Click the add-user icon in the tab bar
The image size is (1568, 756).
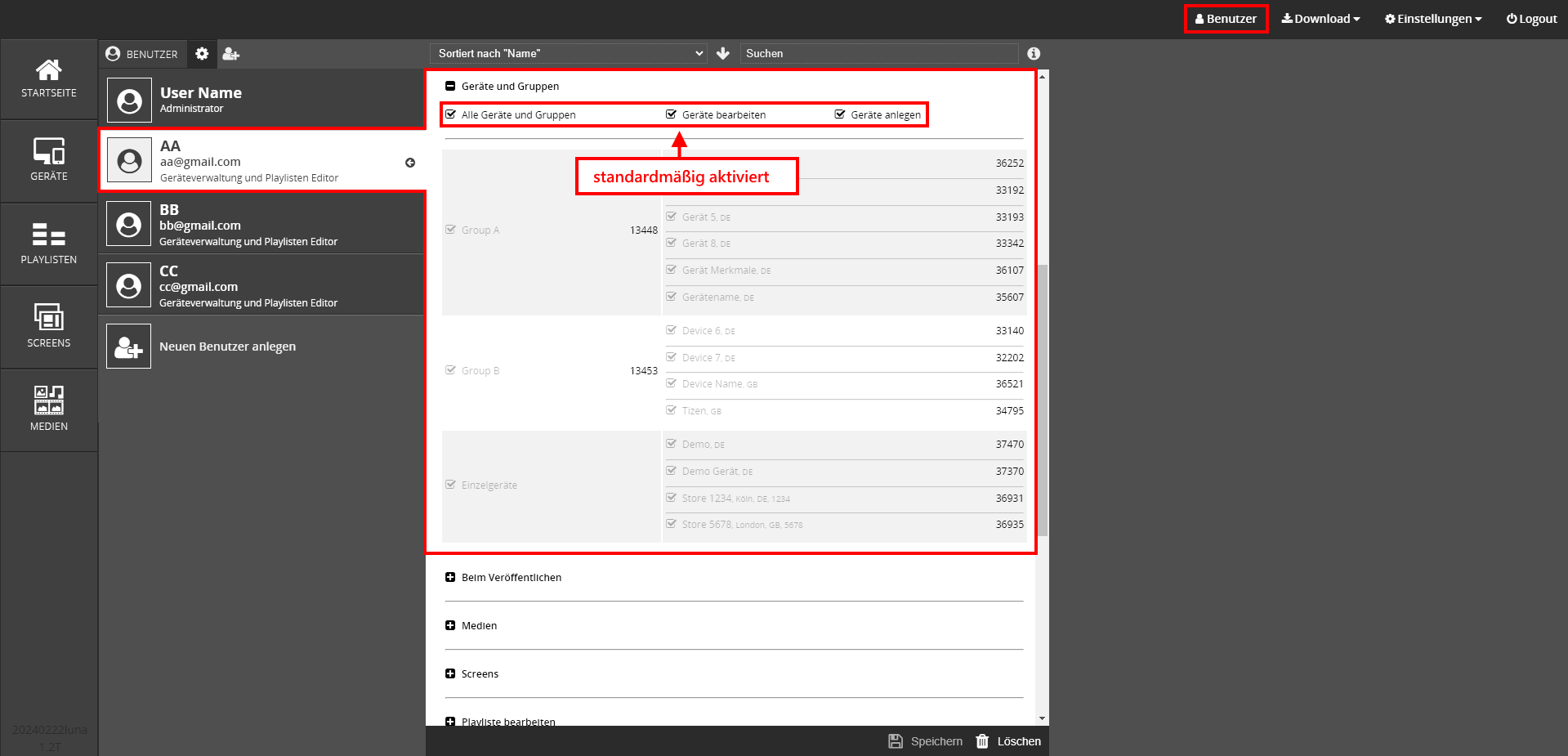231,54
